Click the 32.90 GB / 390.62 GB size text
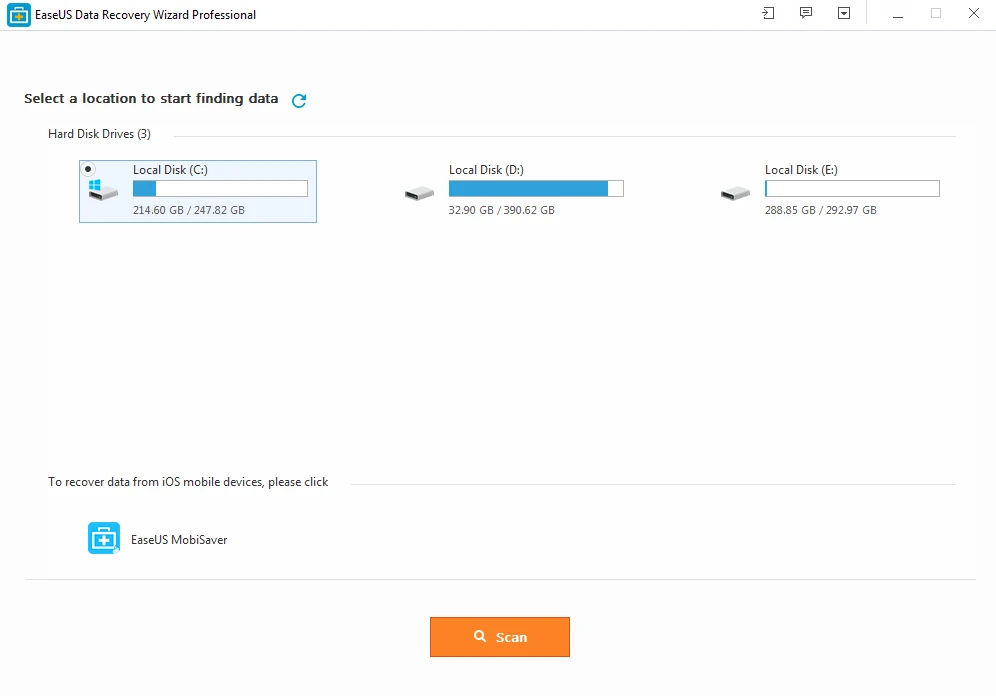996x696 pixels. pos(501,211)
